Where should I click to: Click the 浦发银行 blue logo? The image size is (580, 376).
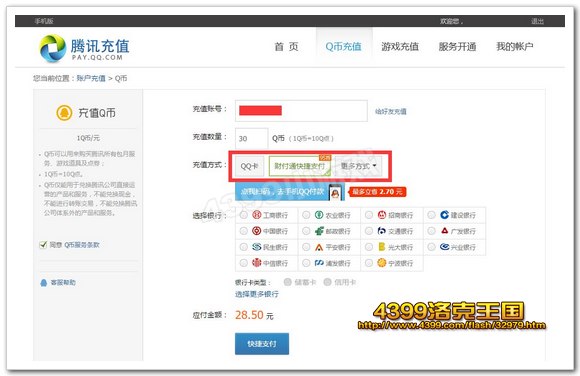(319, 263)
